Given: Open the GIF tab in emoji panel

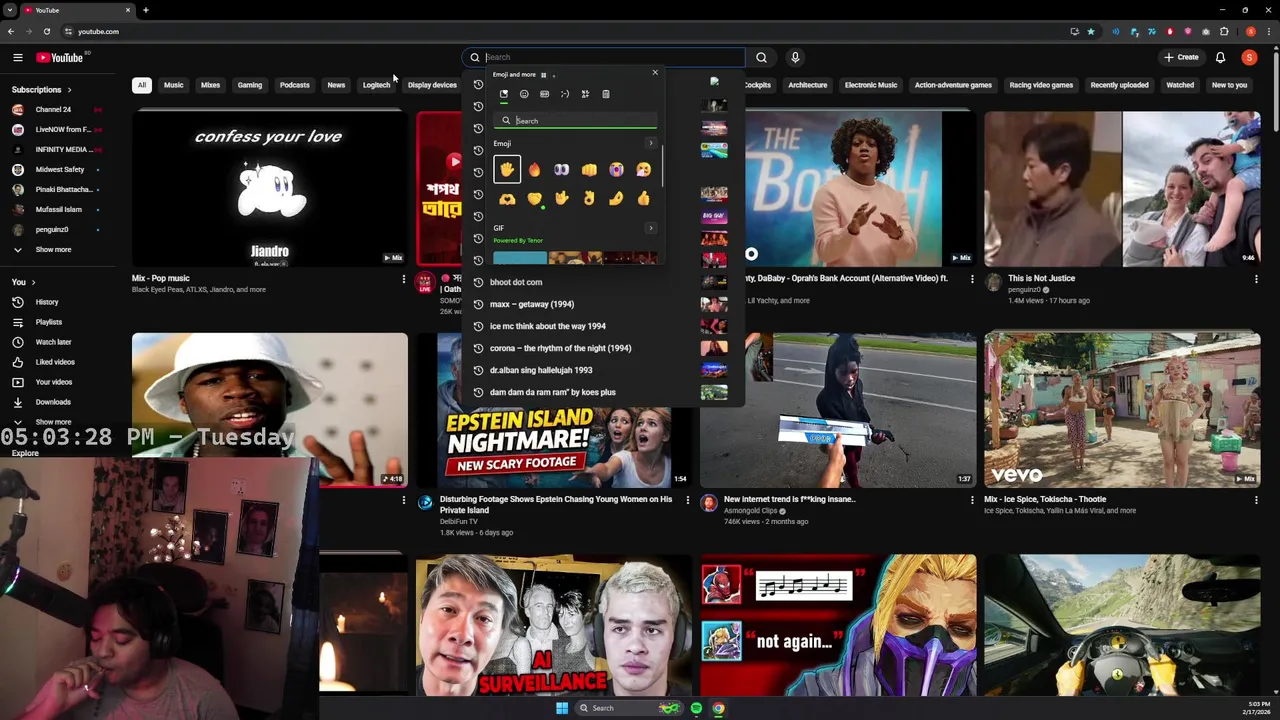Looking at the screenshot, I should click(x=544, y=94).
